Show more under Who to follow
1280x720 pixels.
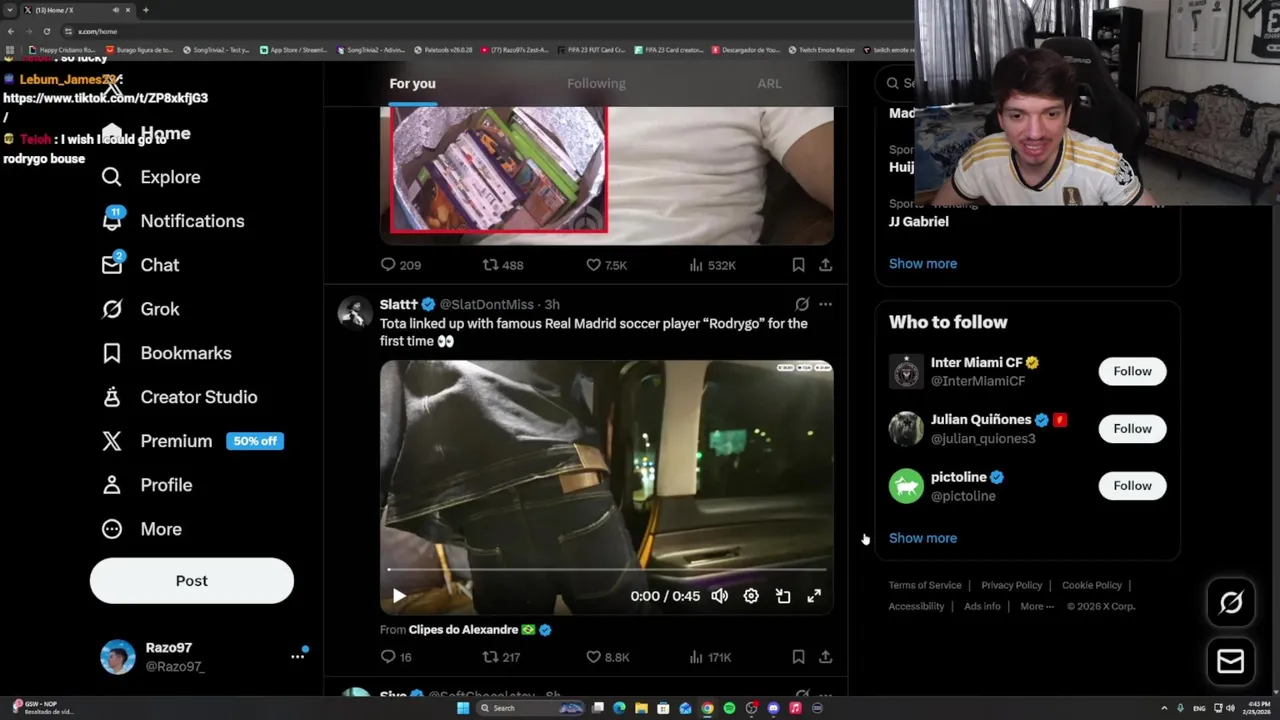tap(923, 538)
